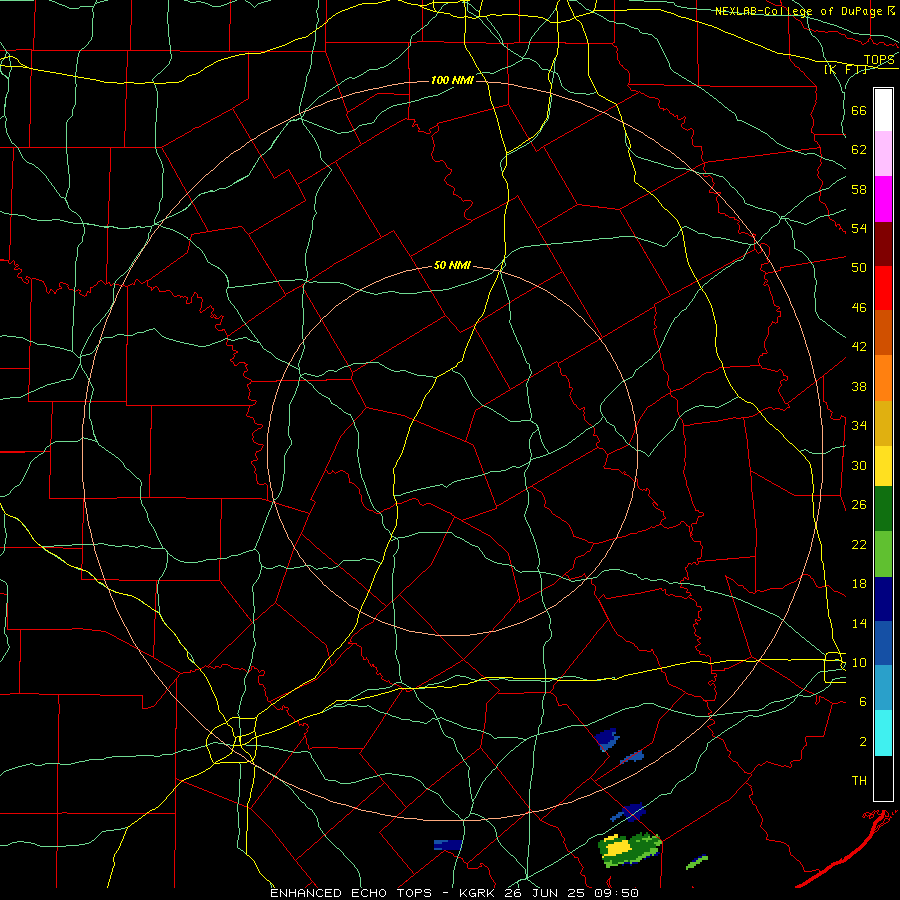Pick the magenta 58 kft legend swatch
The image size is (900, 900).
883,199
